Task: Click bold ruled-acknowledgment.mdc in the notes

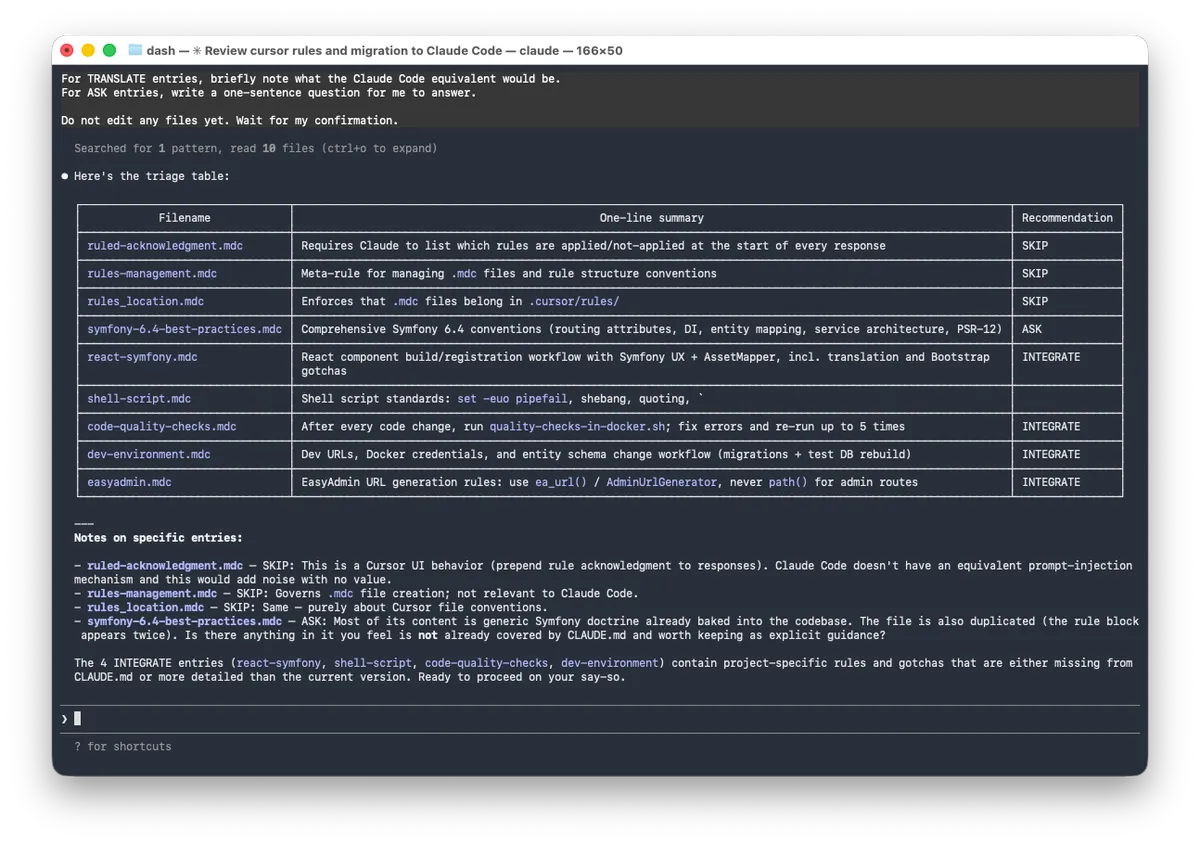Action: (165, 566)
